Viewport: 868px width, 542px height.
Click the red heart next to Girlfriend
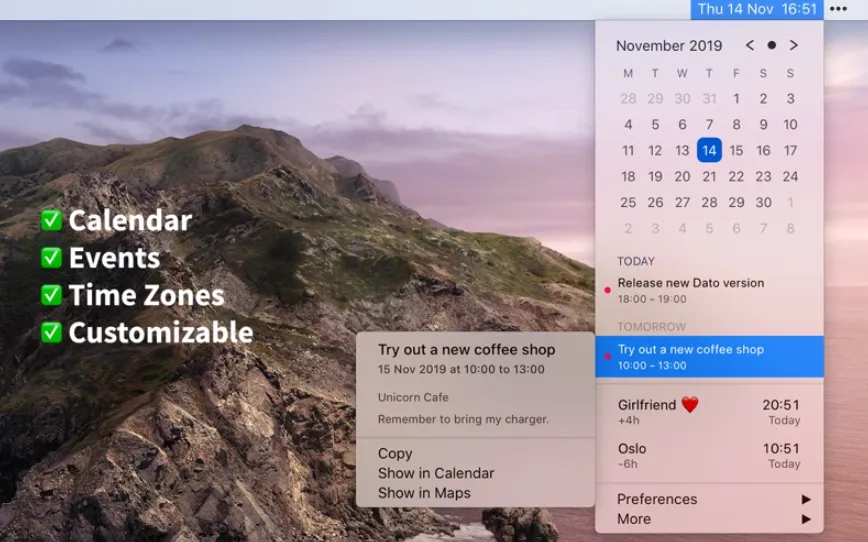coord(690,405)
